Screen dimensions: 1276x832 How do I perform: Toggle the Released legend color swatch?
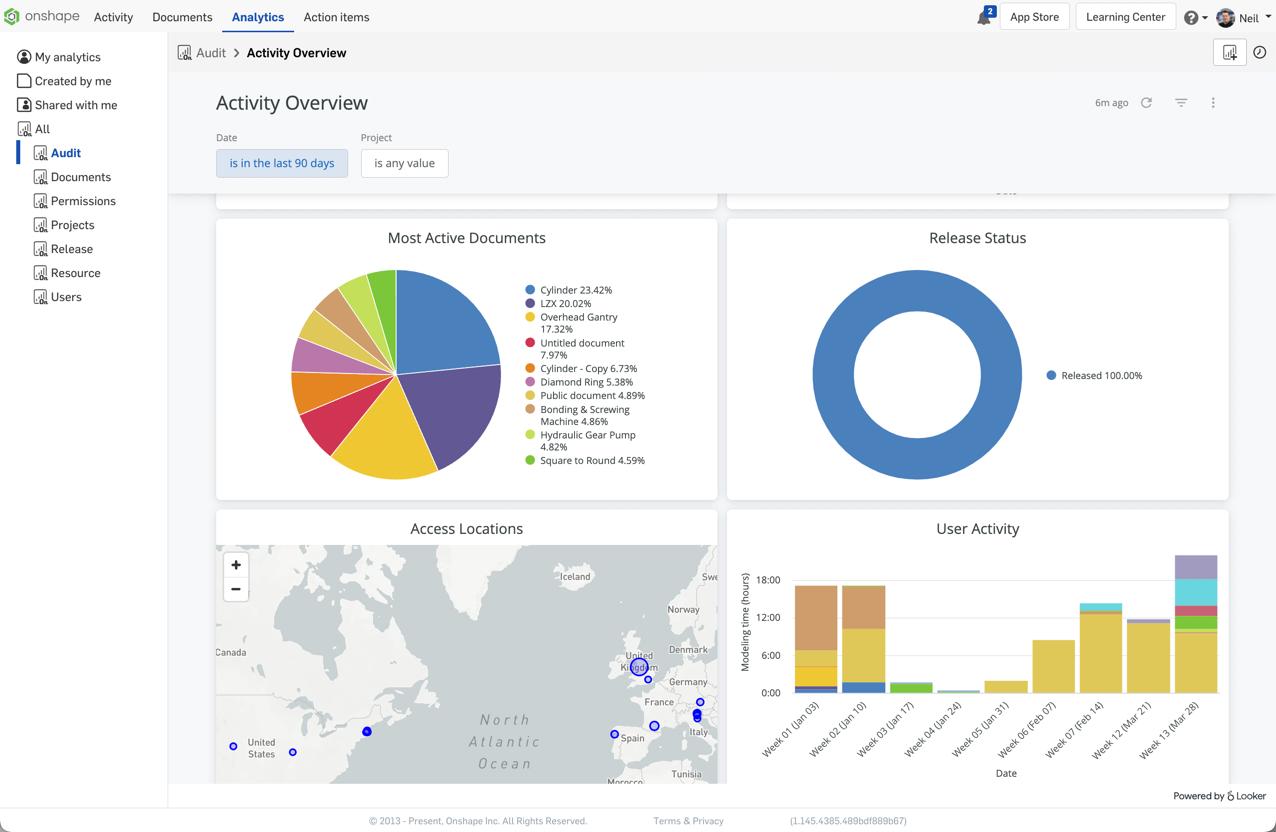point(1051,376)
